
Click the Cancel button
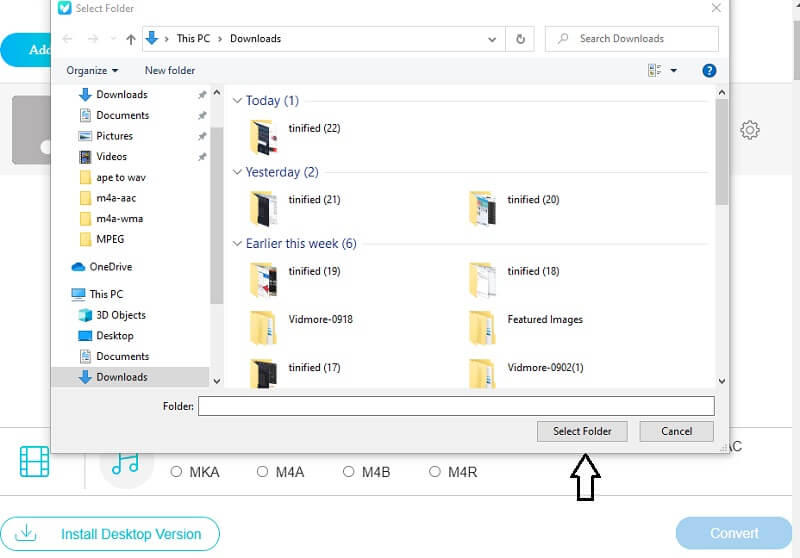676,431
